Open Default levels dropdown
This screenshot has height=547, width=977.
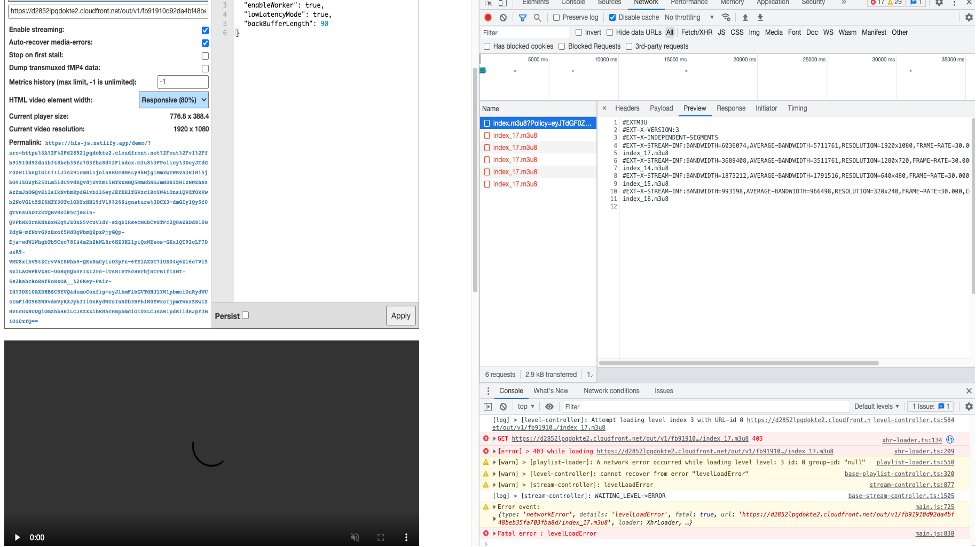click(877, 407)
